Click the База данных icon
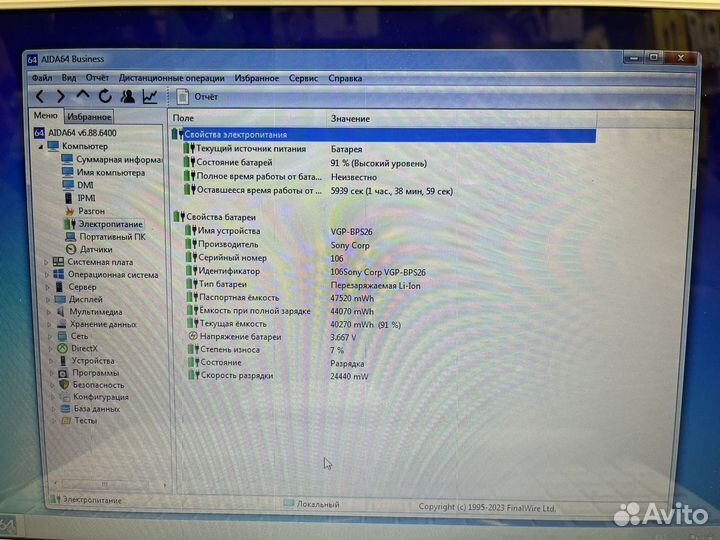The width and height of the screenshot is (720, 540). (x=66, y=409)
